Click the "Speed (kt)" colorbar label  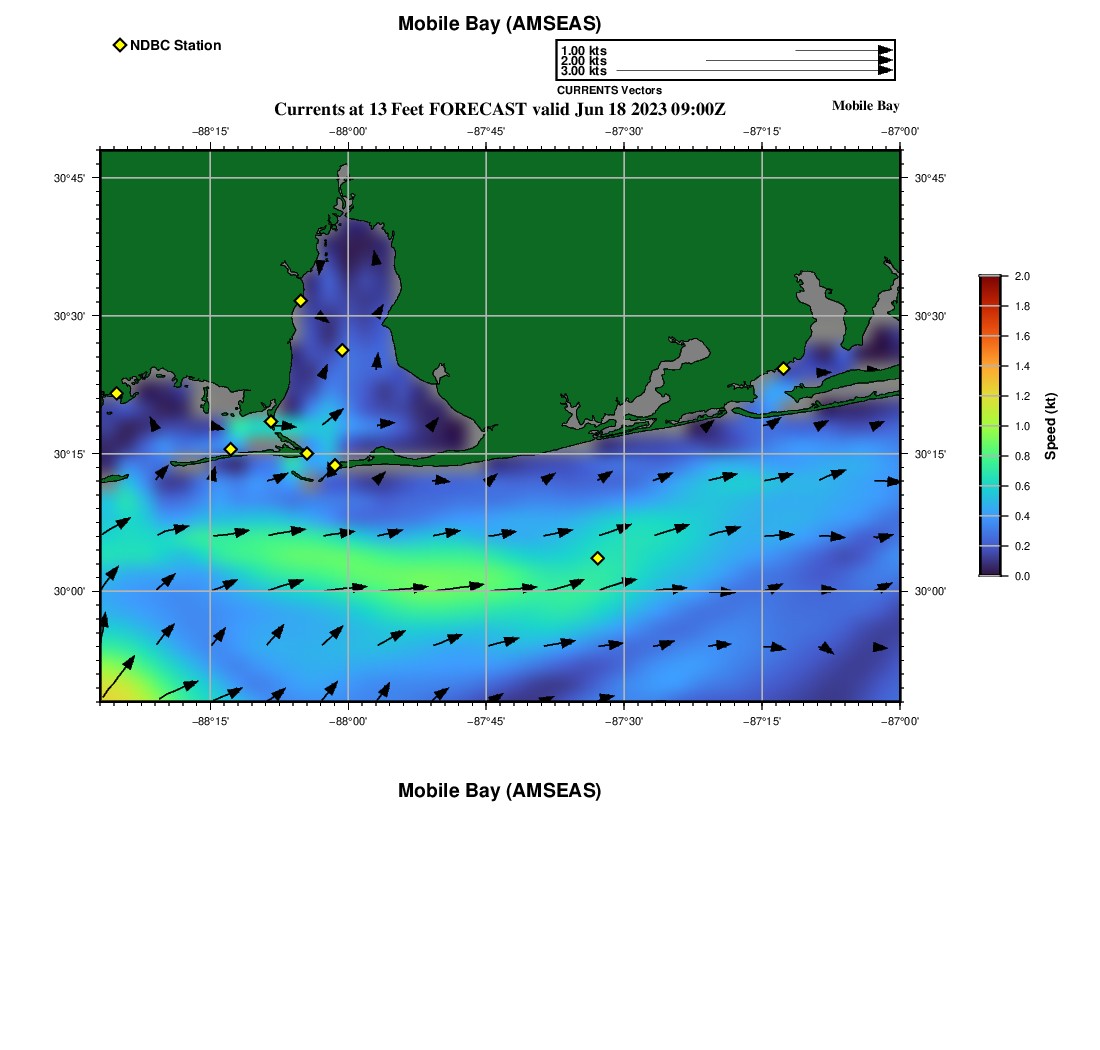[1050, 426]
